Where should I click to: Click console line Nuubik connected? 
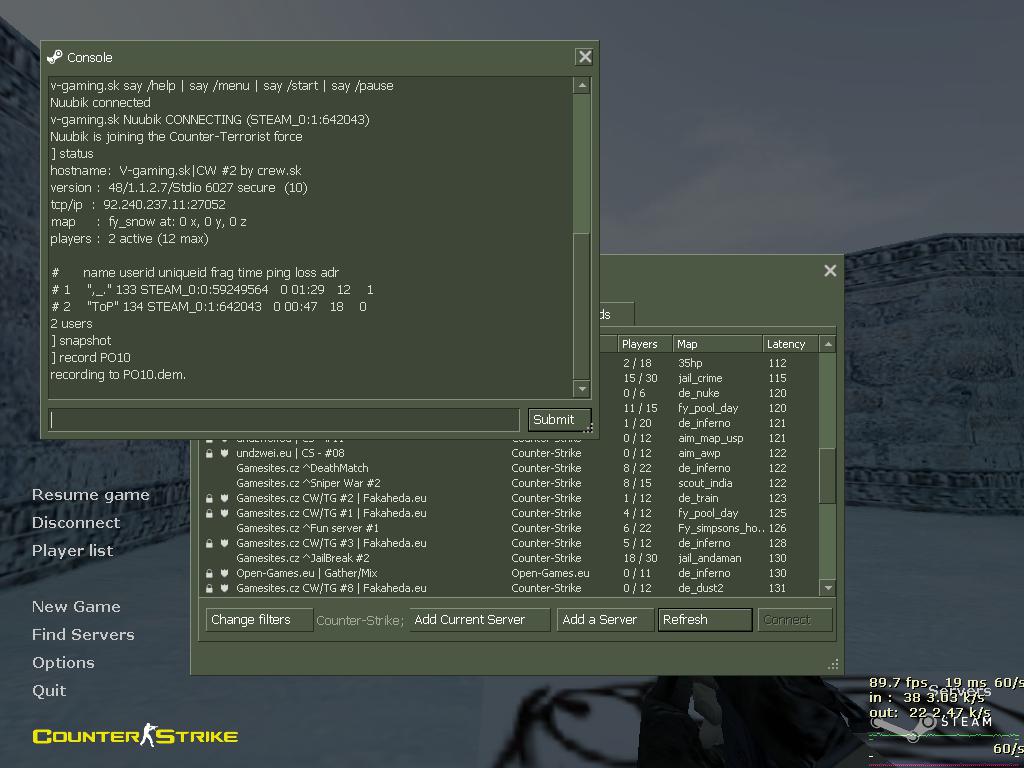[101, 103]
